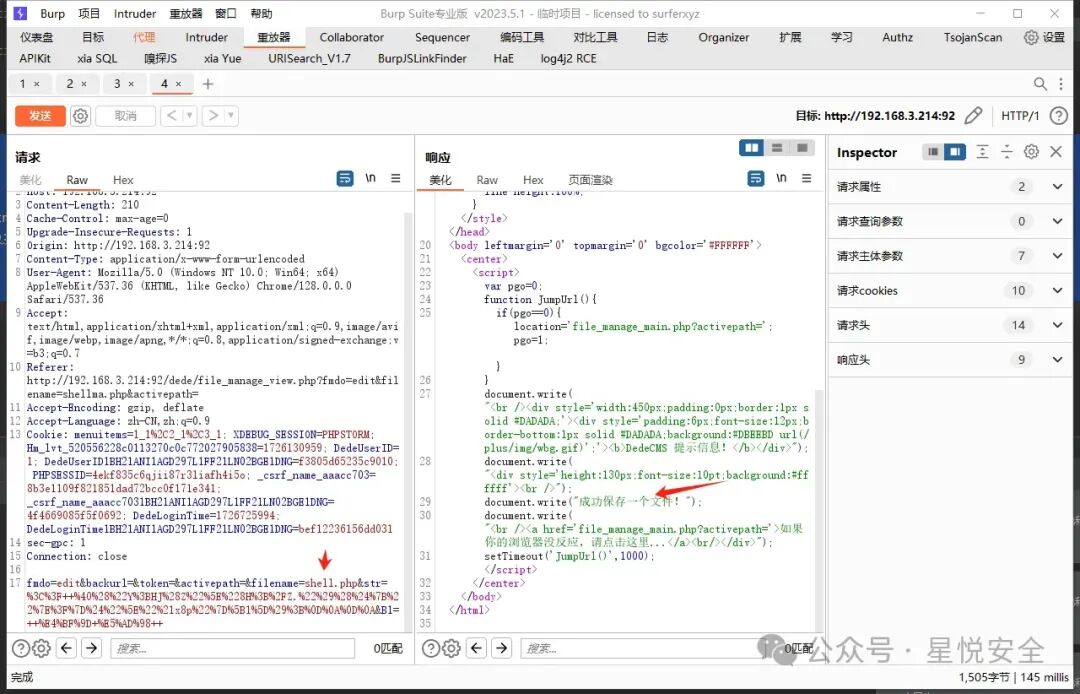Select top-bottom split layout view

[x=777, y=147]
